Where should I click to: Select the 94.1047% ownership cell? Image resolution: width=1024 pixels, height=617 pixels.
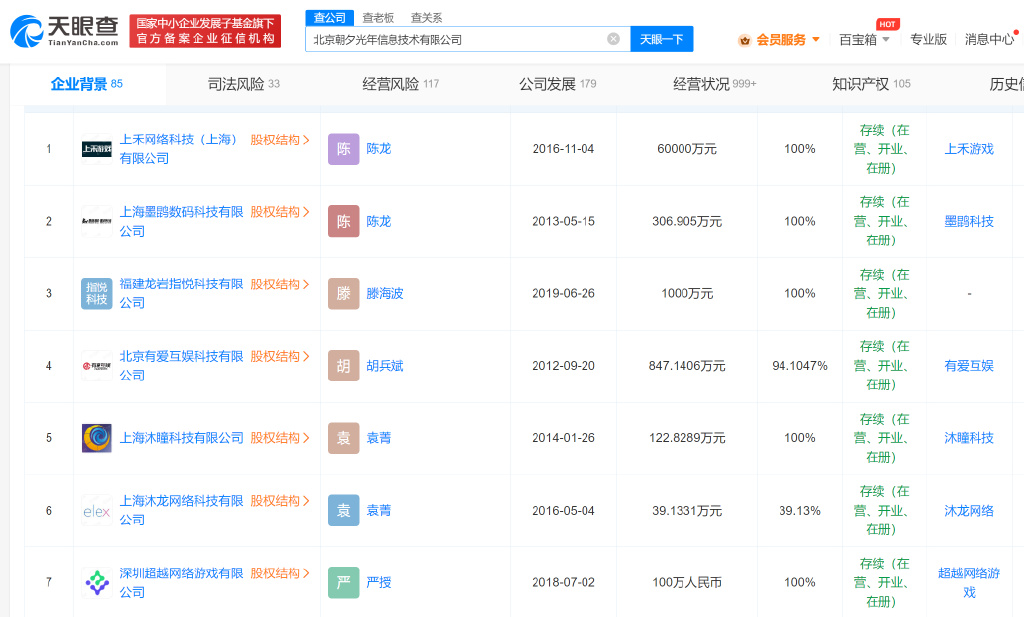click(x=800, y=366)
